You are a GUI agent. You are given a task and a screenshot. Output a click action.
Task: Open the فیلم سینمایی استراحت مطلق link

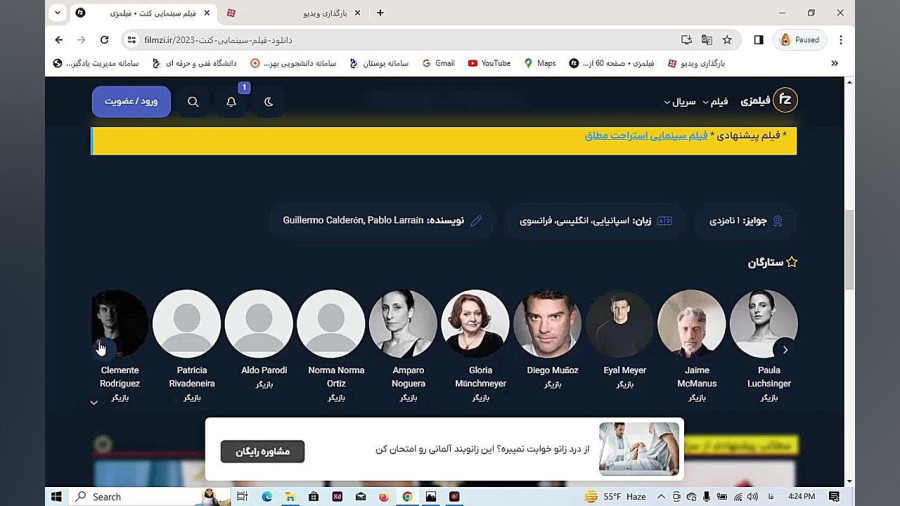point(646,135)
